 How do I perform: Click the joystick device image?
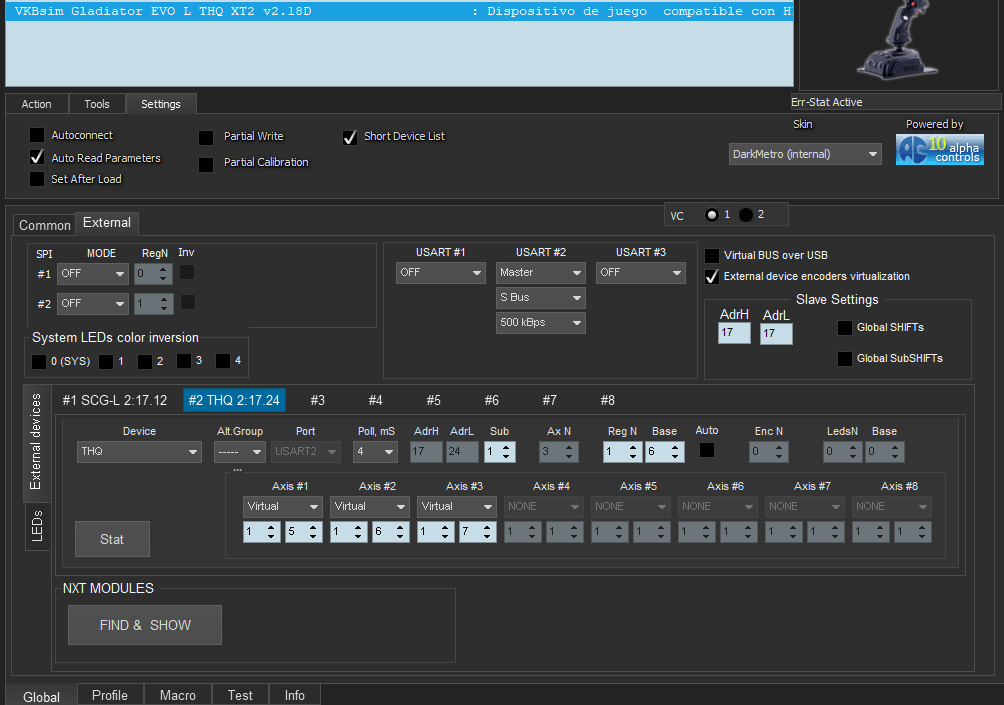900,42
